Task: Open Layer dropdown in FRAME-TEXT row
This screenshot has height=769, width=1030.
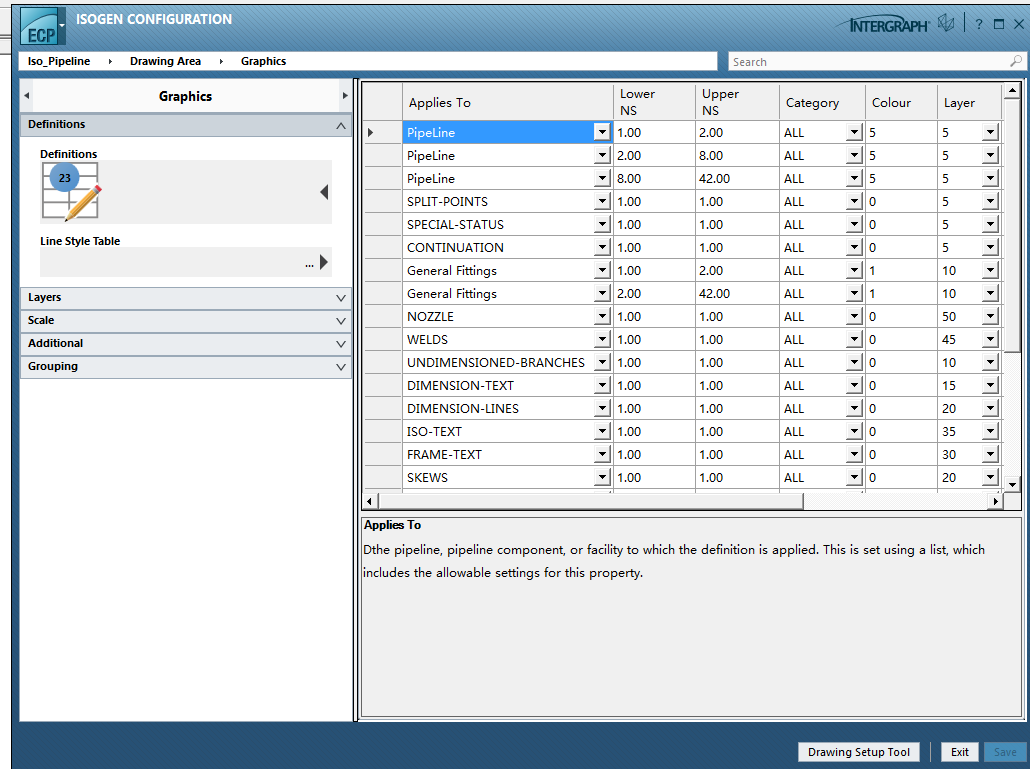Action: click(990, 454)
